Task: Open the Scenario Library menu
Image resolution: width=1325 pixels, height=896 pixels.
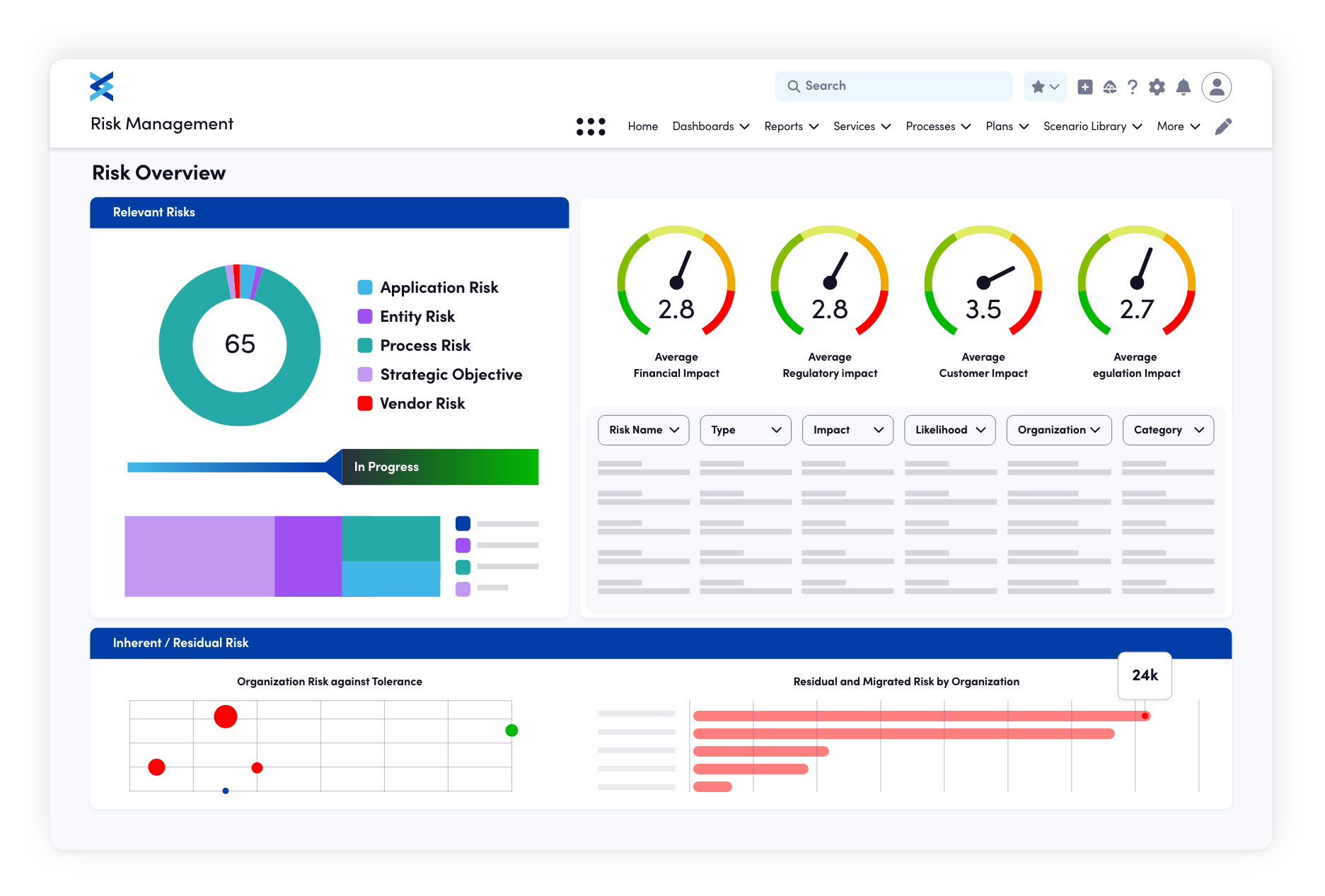Action: [1093, 127]
